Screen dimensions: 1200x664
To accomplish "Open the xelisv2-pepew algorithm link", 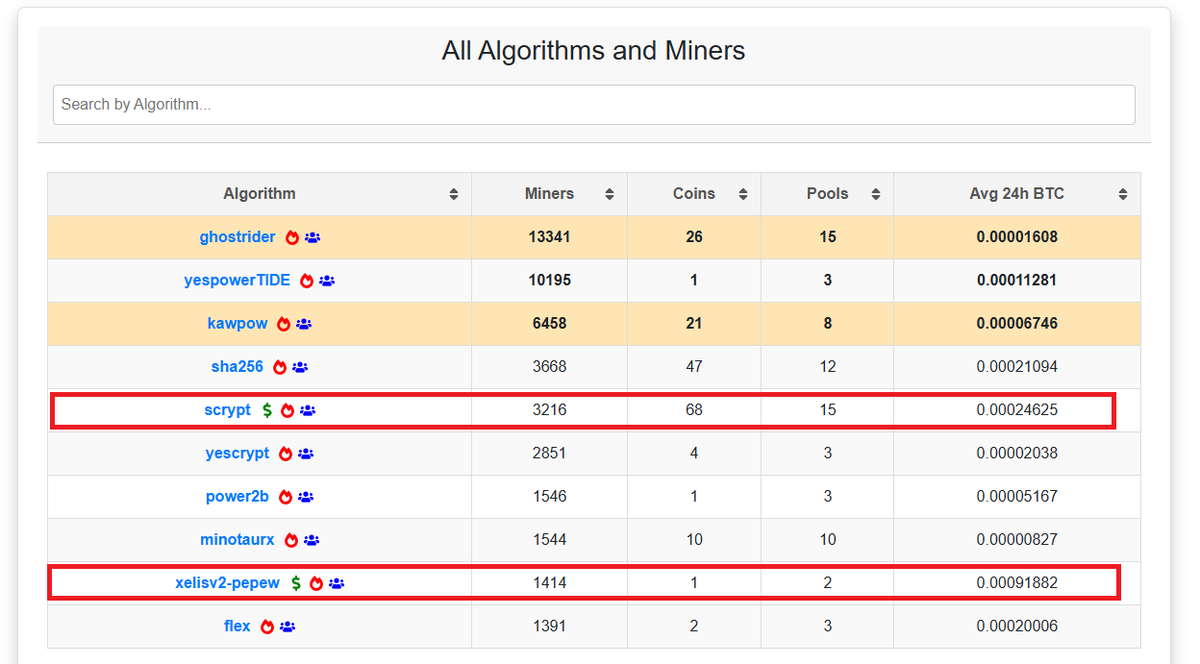I will [x=227, y=582].
